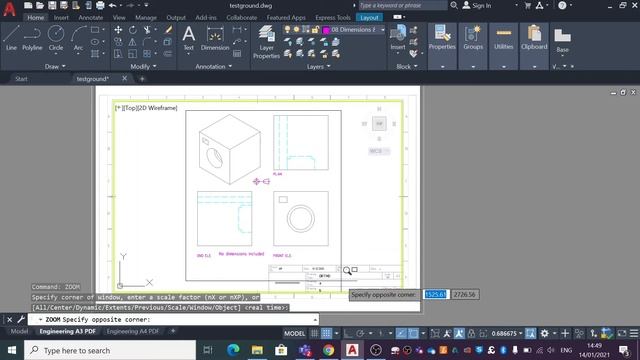
Task: Insert a table from Annotation panel
Action: [237, 53]
